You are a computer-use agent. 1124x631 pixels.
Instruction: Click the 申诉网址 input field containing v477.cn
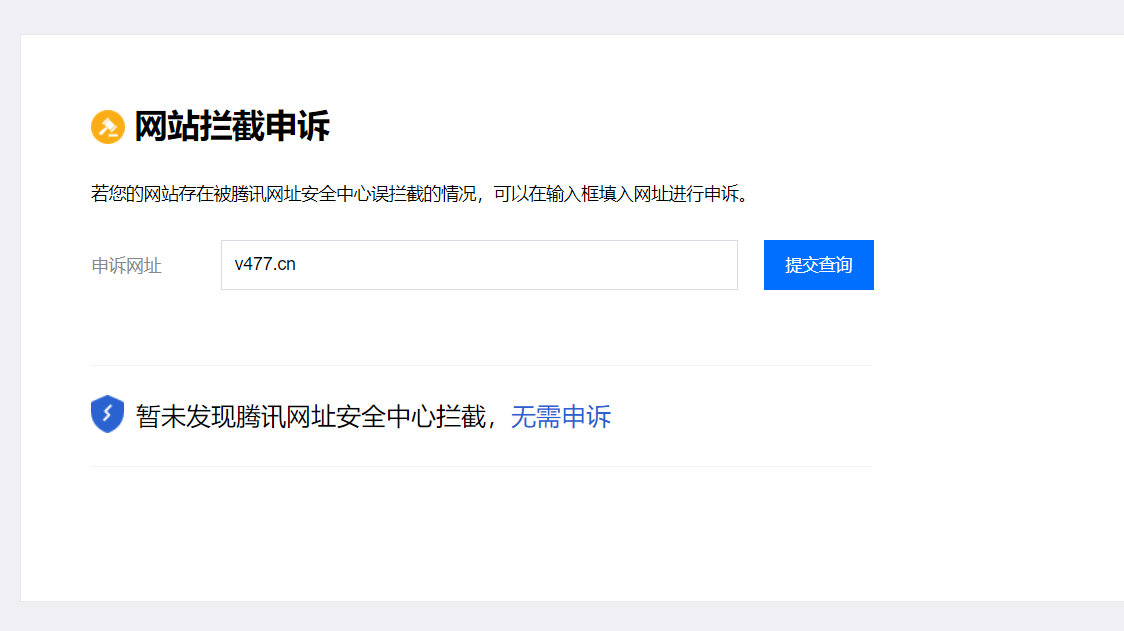click(x=479, y=265)
